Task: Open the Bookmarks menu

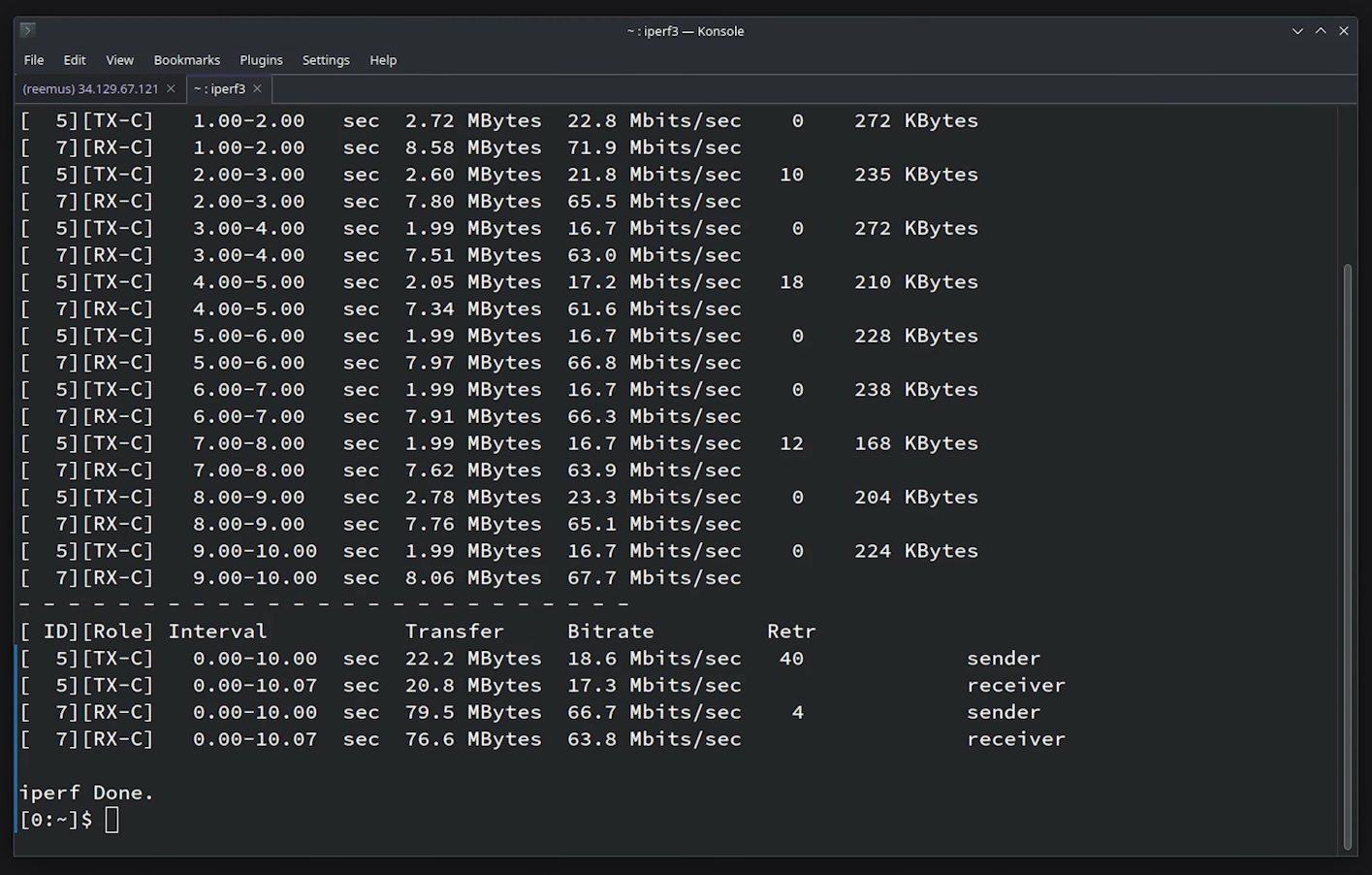Action: [187, 60]
